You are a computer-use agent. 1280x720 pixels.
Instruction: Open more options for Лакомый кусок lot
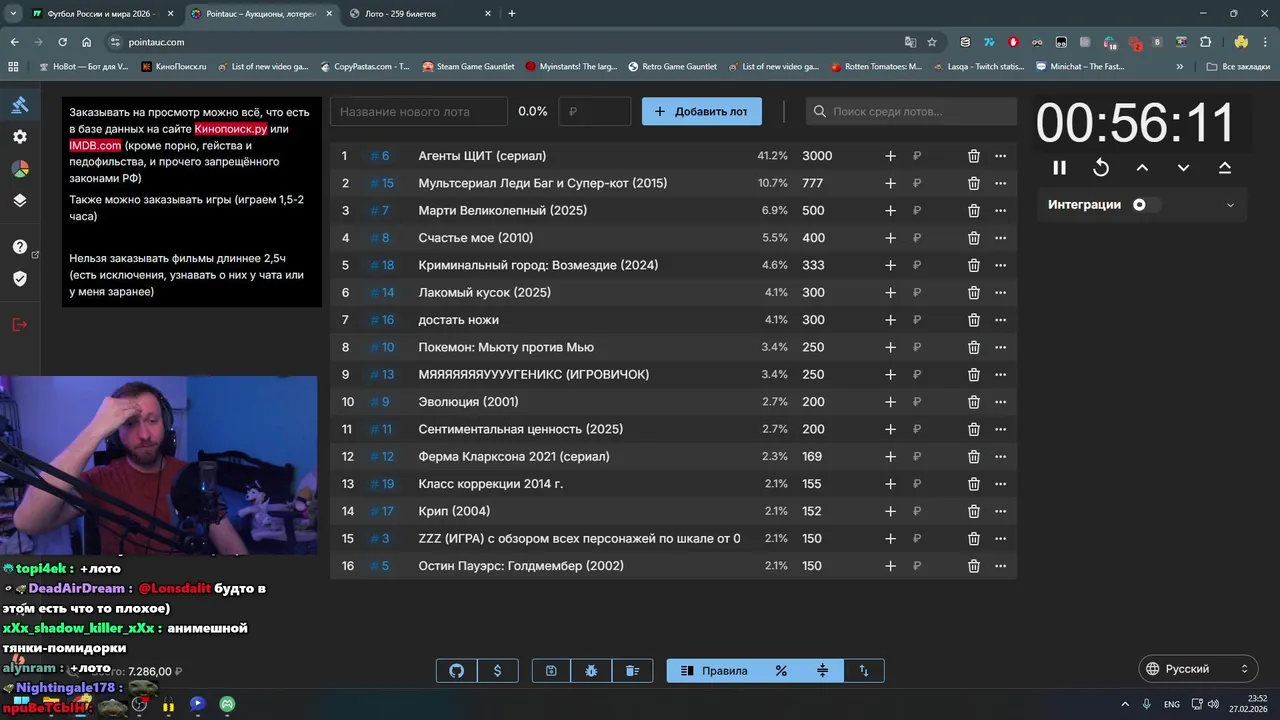coord(1000,293)
